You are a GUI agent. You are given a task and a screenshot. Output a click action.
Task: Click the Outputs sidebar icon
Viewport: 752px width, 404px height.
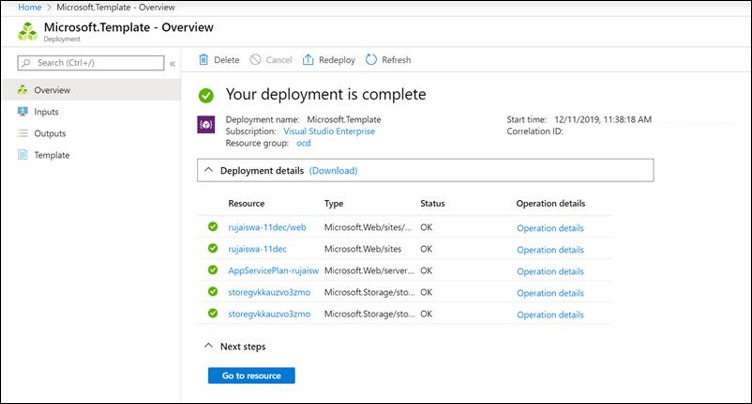pos(23,133)
